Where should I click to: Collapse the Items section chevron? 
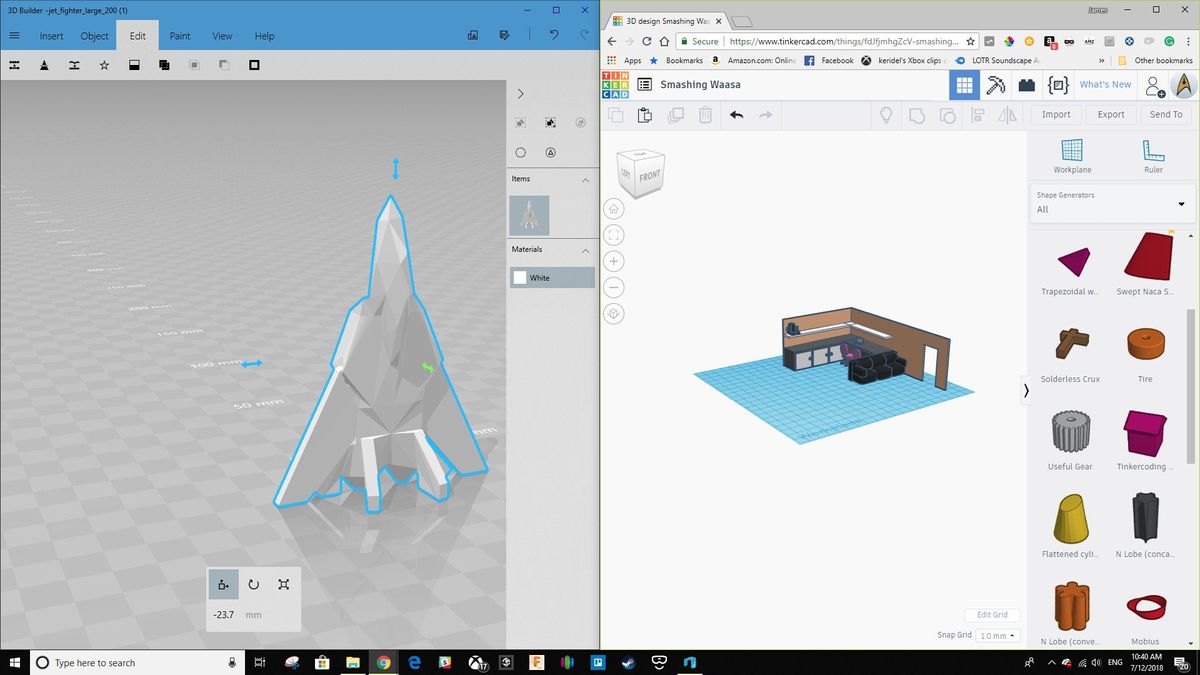[585, 179]
